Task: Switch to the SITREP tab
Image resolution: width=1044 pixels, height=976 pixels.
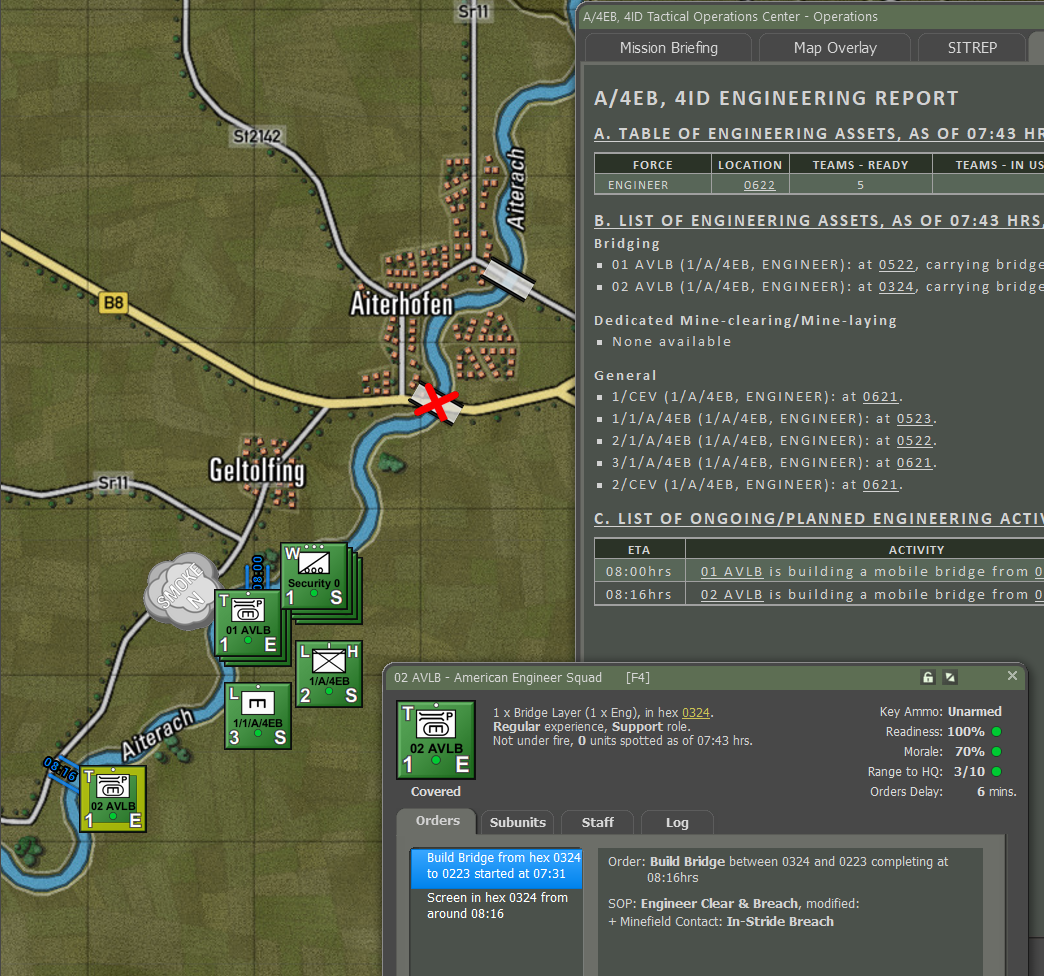Action: tap(971, 47)
